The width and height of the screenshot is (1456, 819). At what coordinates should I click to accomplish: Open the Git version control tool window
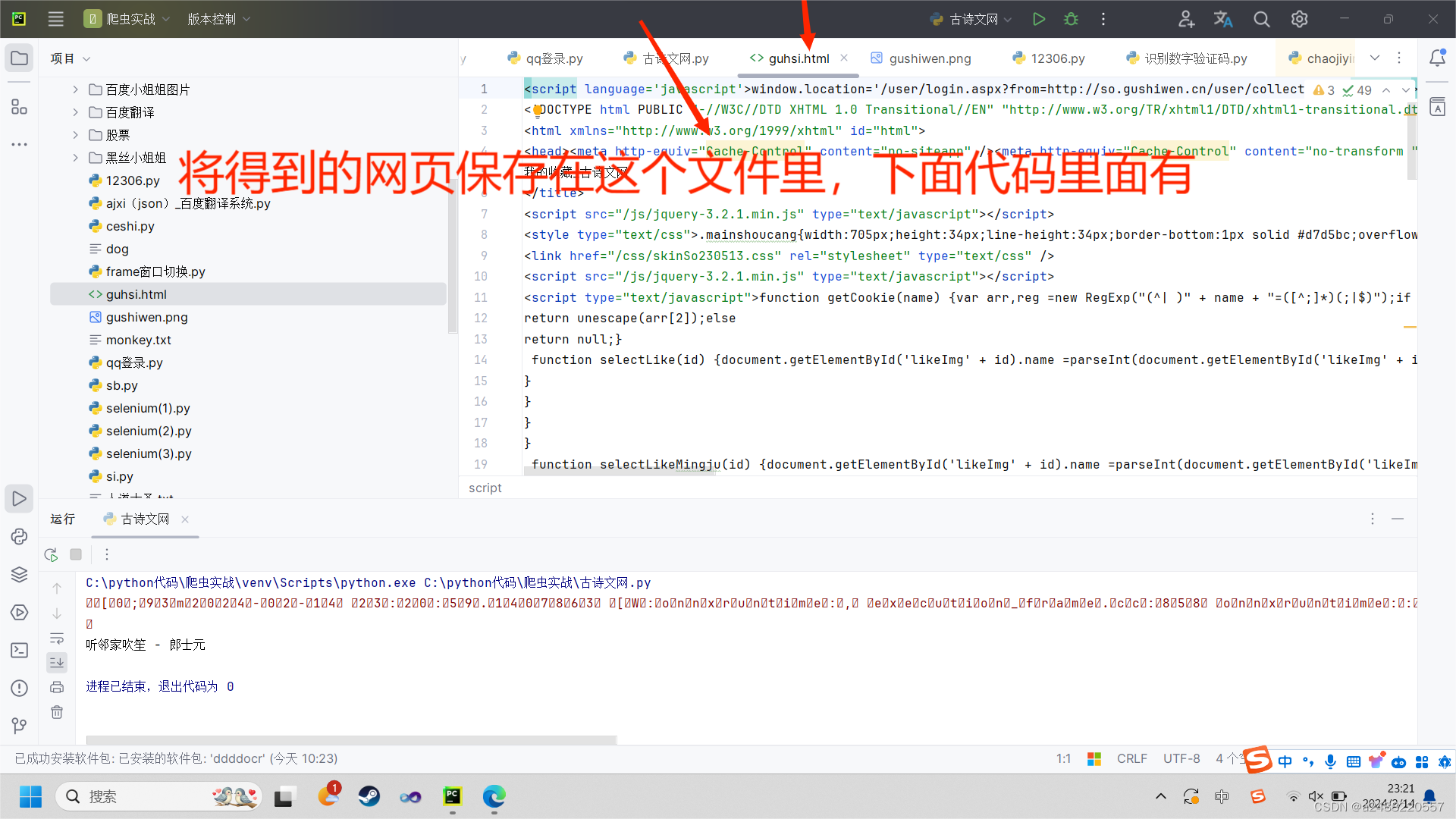click(20, 726)
